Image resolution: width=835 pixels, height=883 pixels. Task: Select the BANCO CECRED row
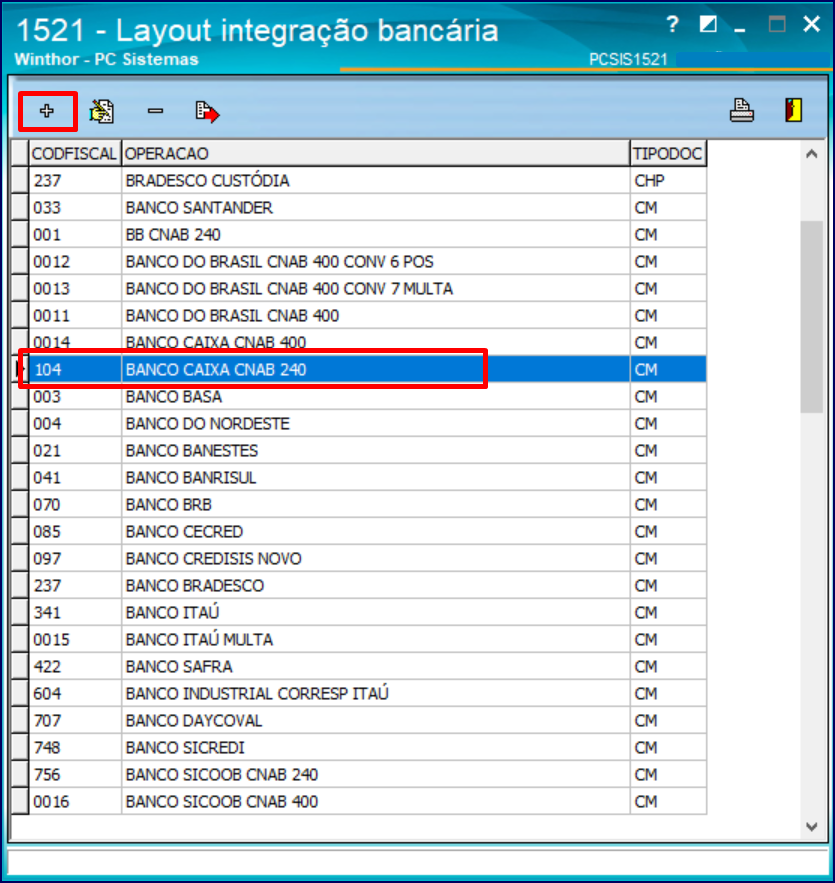coord(367,532)
